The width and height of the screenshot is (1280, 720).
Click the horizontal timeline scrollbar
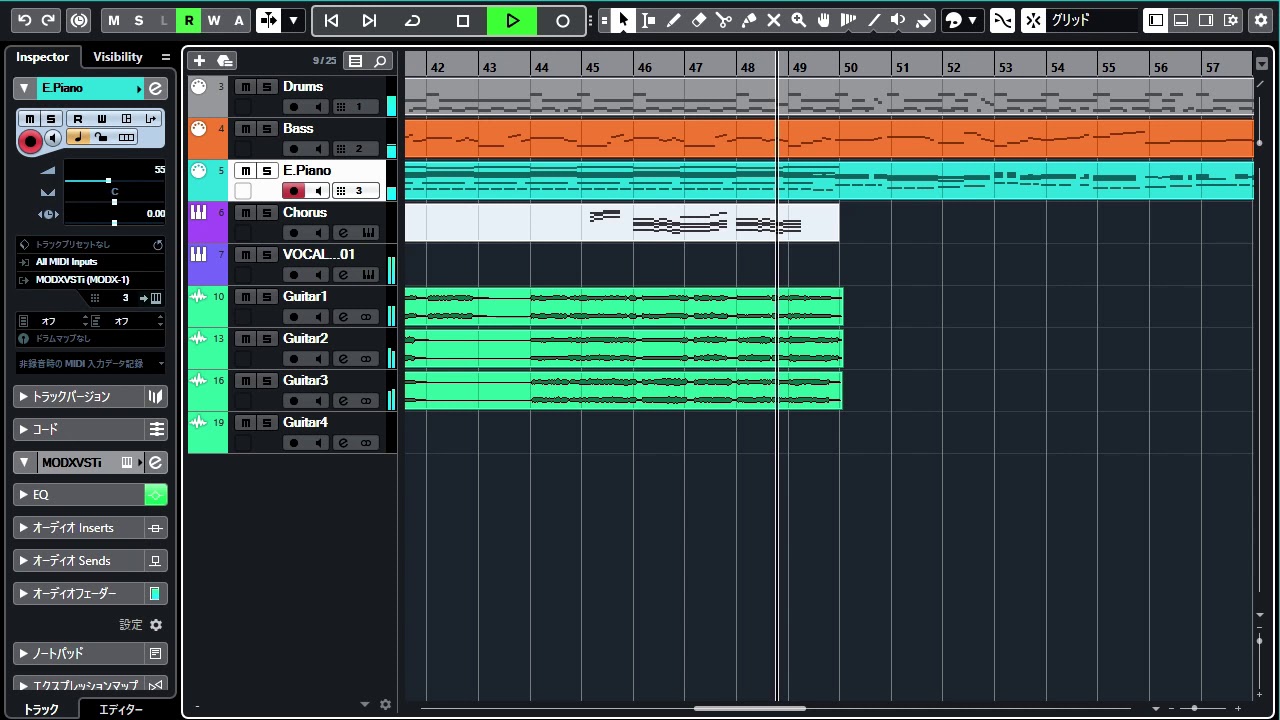click(750, 708)
